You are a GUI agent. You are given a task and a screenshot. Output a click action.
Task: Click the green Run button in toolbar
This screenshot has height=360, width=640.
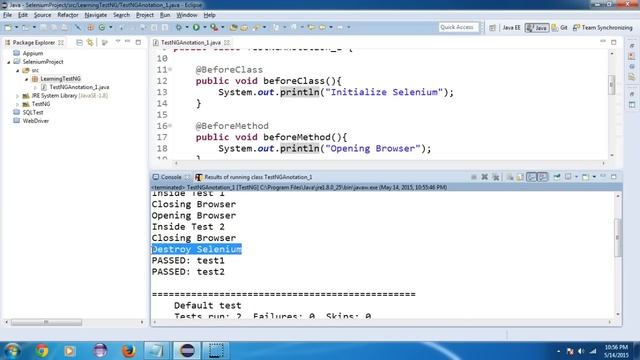click(196, 27)
